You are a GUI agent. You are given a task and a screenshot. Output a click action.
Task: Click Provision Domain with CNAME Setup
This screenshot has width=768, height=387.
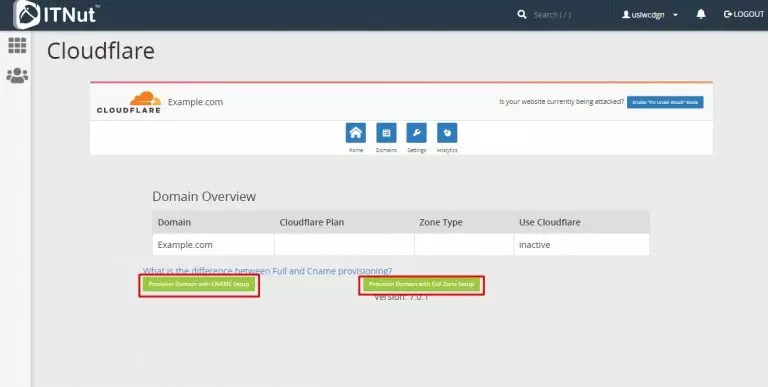click(x=199, y=284)
